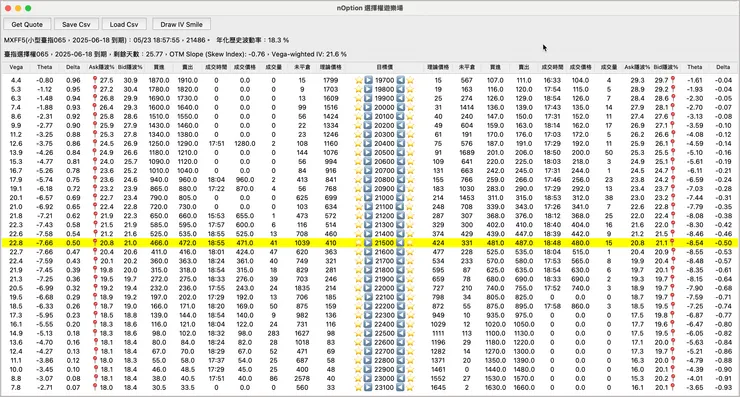Click put last price 860.0

pos(580,306)
